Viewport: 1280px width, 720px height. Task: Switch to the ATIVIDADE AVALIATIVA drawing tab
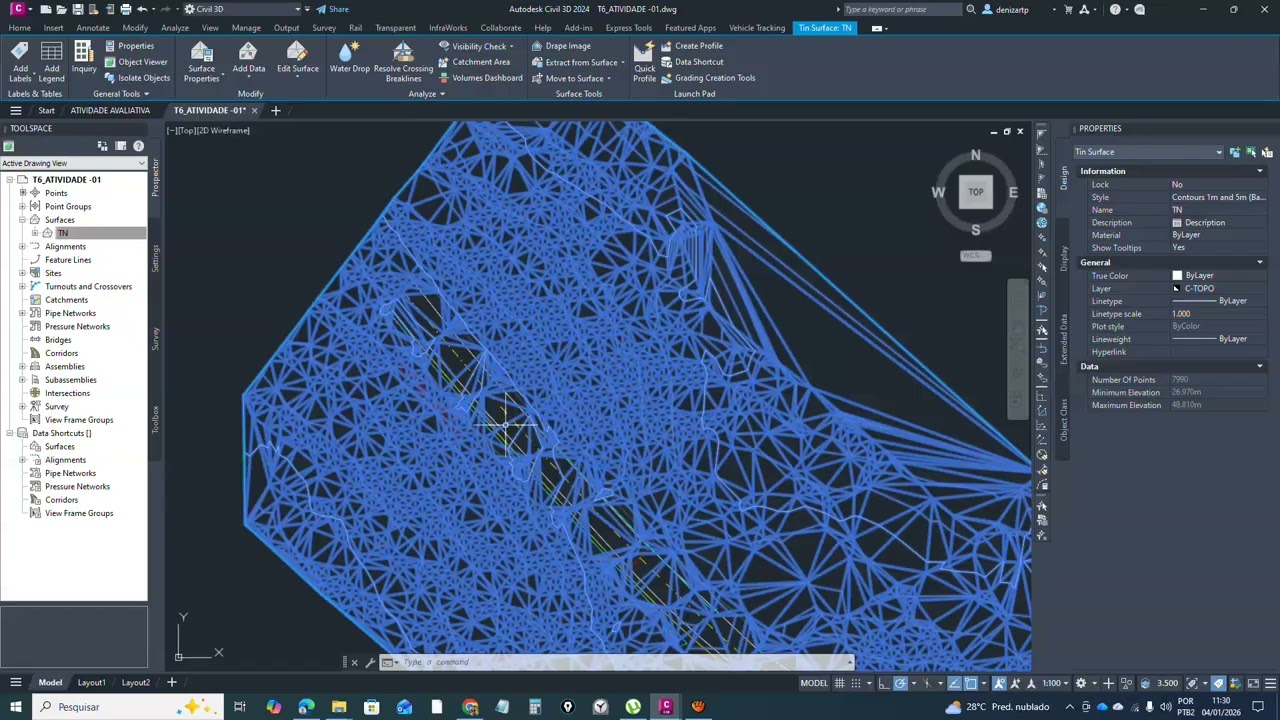(110, 110)
